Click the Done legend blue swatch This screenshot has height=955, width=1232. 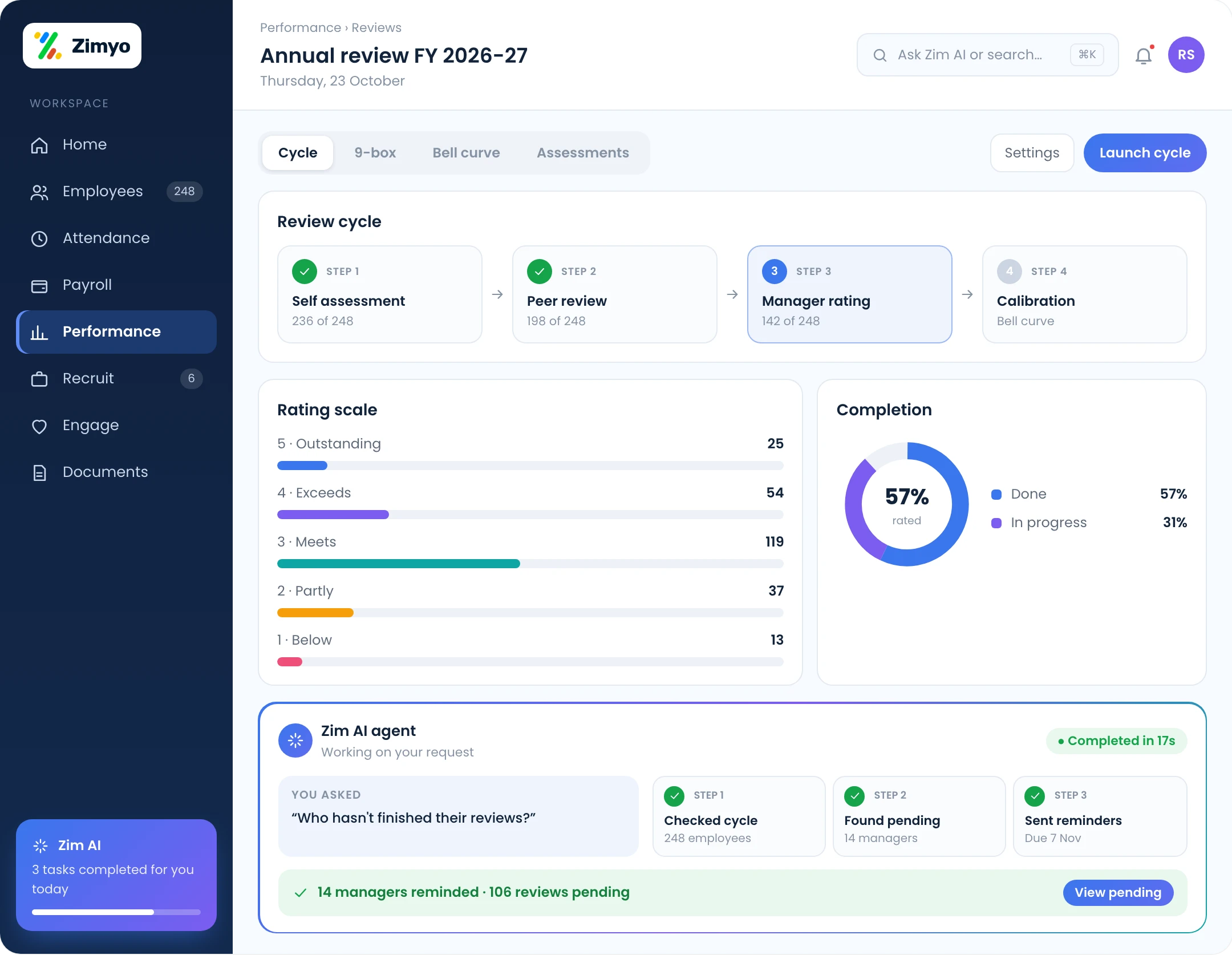996,494
